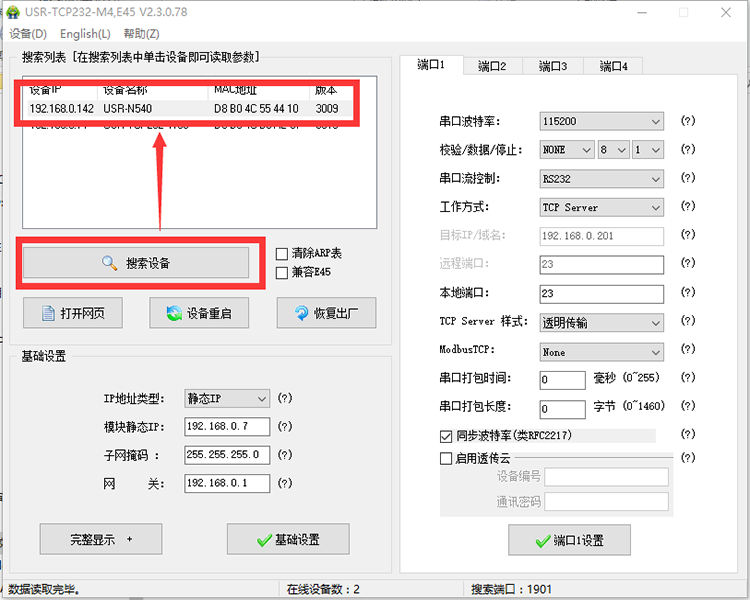This screenshot has height=600, width=750.
Task: Uncheck Sync Baud Rate RFC2217 (同步波特率) checkbox
Action: pos(446,436)
